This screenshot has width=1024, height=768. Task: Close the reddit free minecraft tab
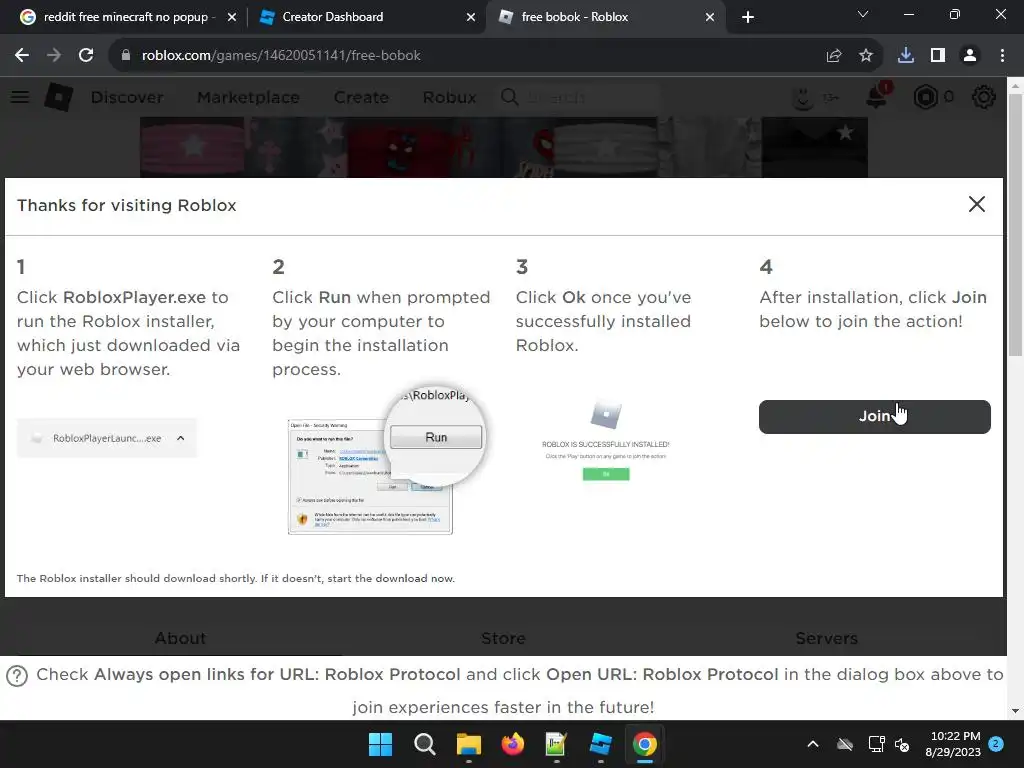click(232, 18)
